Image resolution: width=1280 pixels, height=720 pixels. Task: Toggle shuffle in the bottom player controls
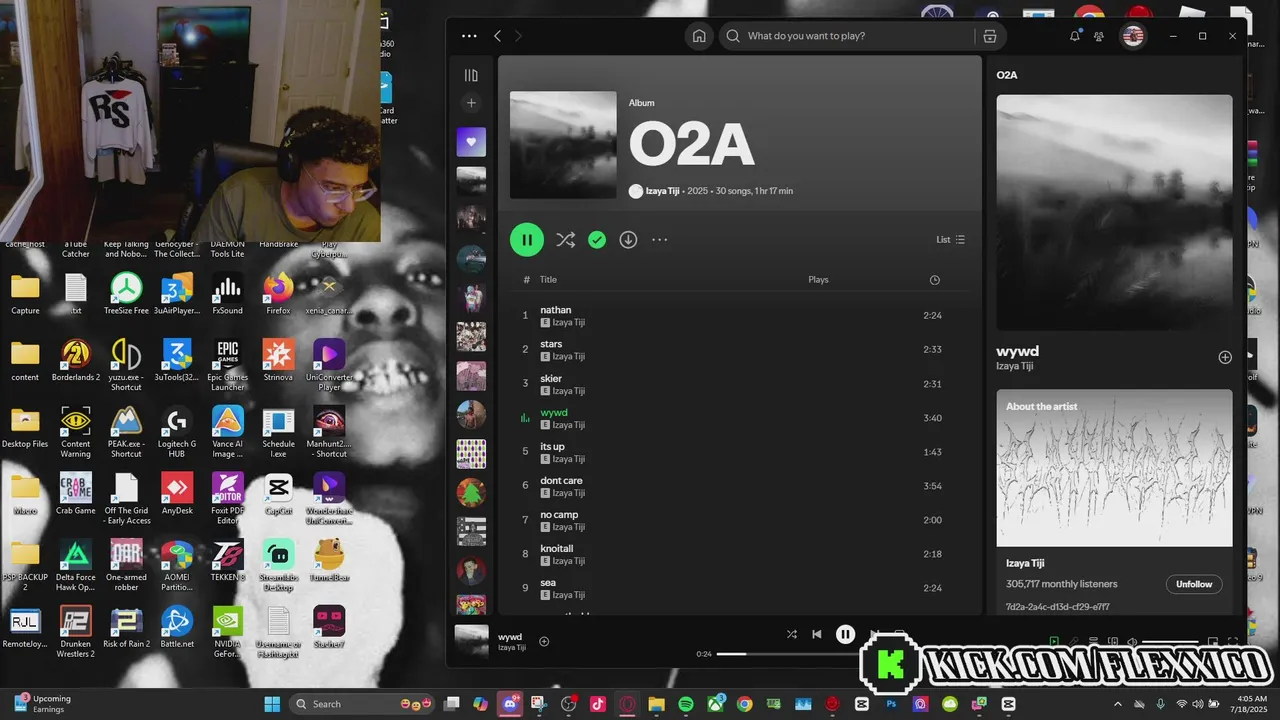click(x=792, y=634)
